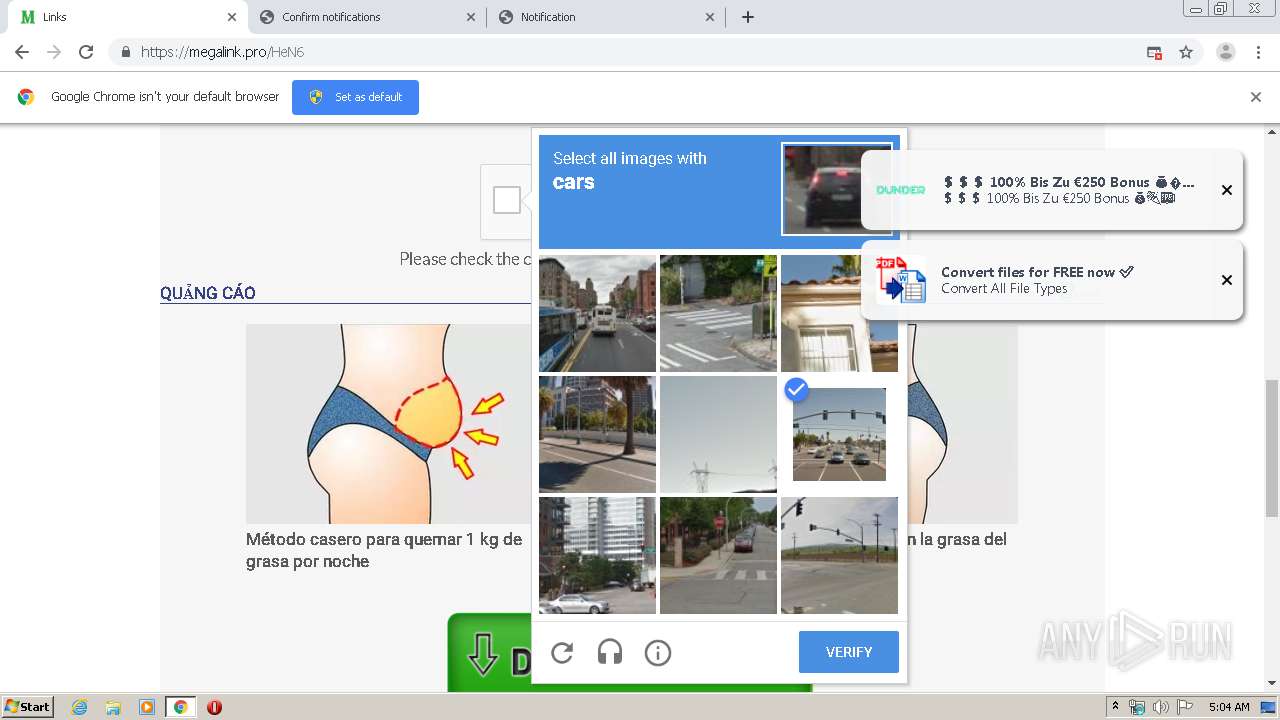Deselect the checked traffic light tile
Screen dimensions: 1280x720
839,434
